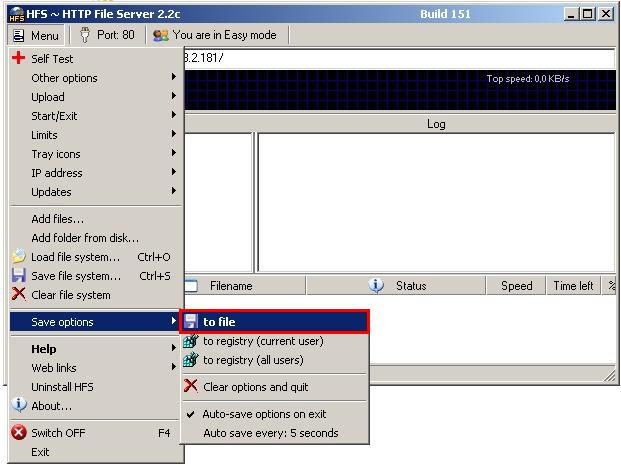
Task: Click the Time left column header
Action: (x=573, y=286)
